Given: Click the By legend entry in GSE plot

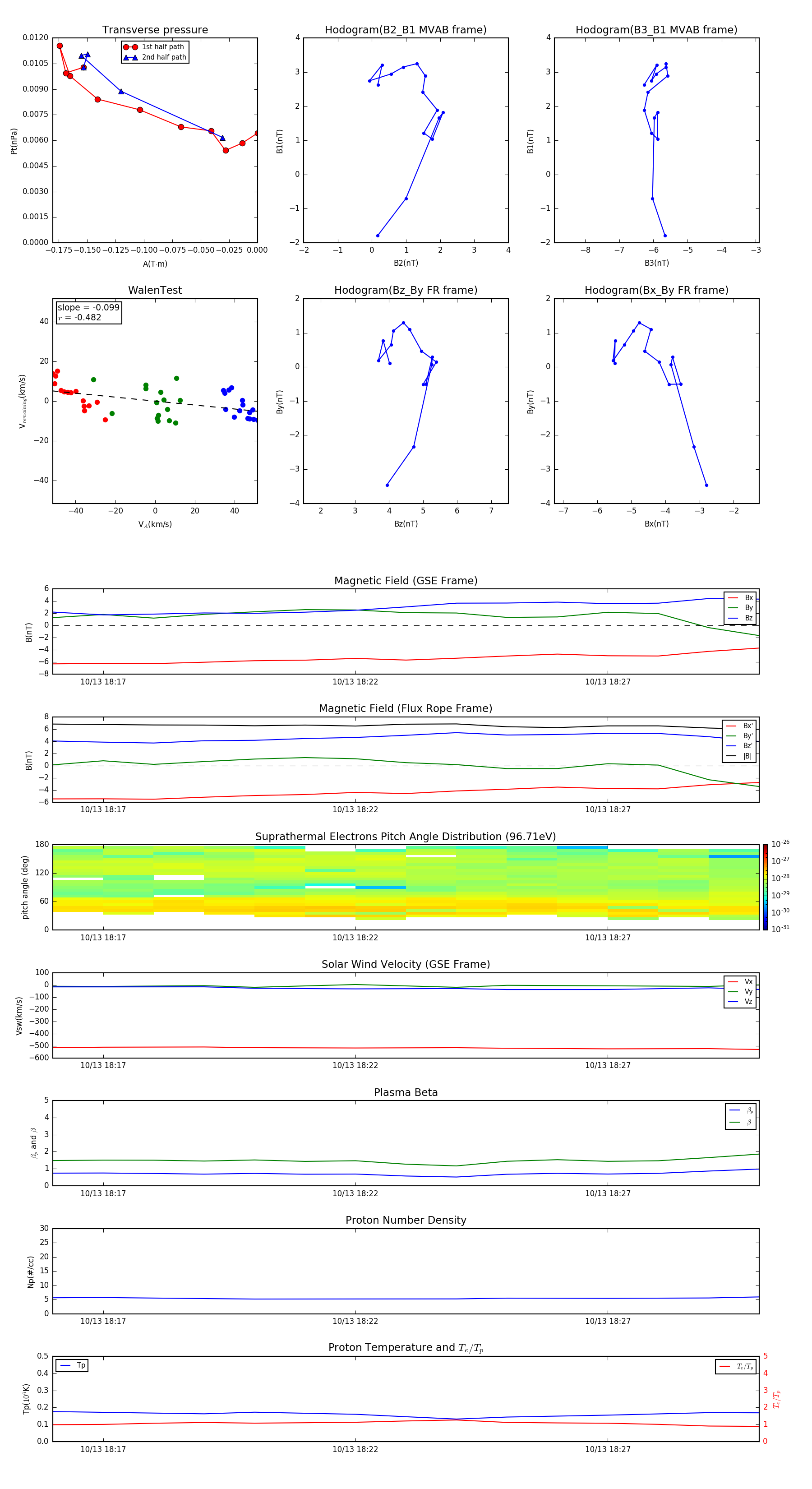Looking at the screenshot, I should pos(740,608).
